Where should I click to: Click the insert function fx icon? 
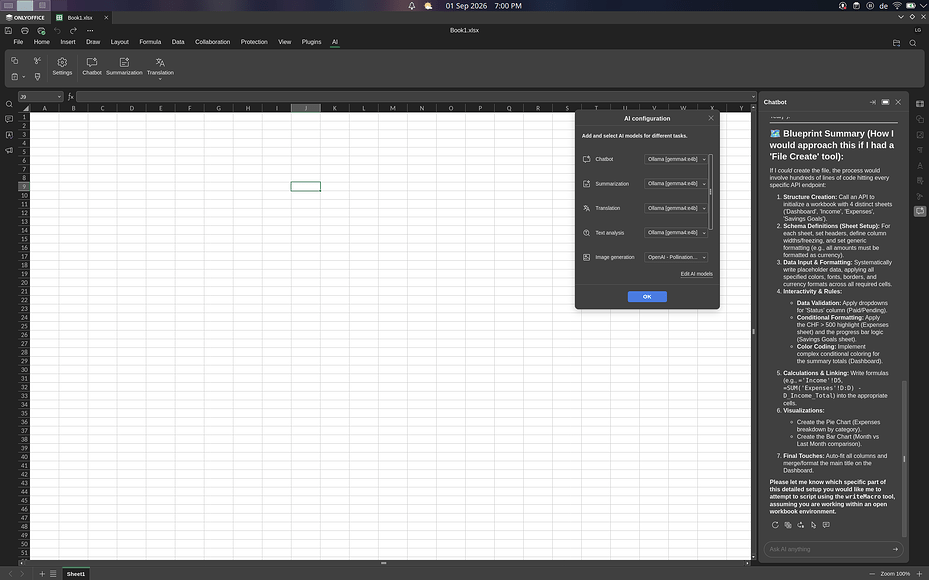71,97
